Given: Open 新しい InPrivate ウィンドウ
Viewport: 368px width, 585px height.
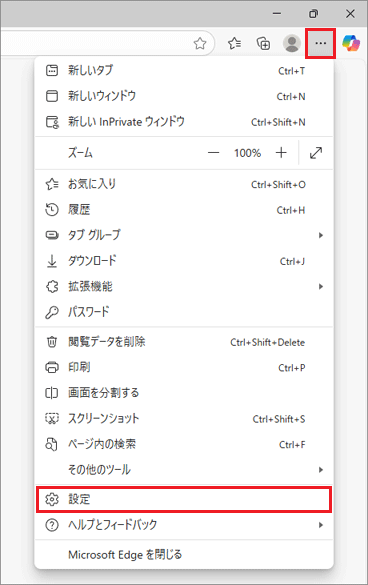Looking at the screenshot, I should click(x=184, y=122).
